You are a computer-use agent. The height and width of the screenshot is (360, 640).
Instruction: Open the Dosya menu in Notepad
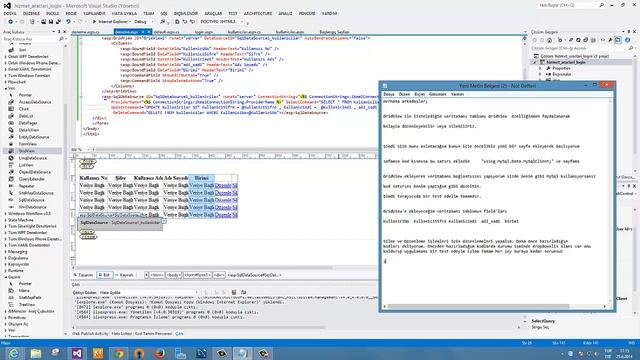pyautogui.click(x=389, y=94)
